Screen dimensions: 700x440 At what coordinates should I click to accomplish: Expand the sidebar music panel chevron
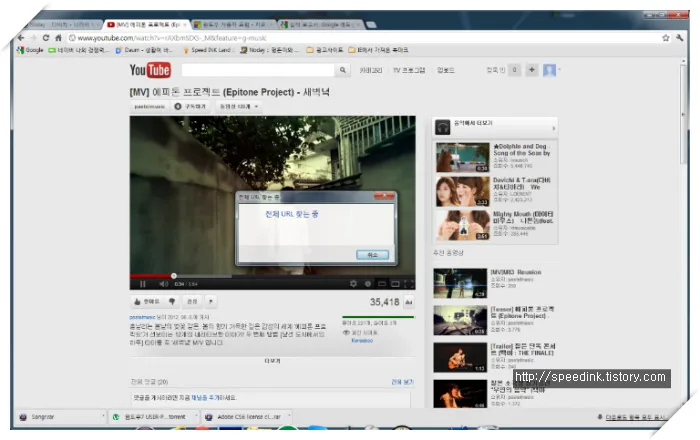[554, 128]
